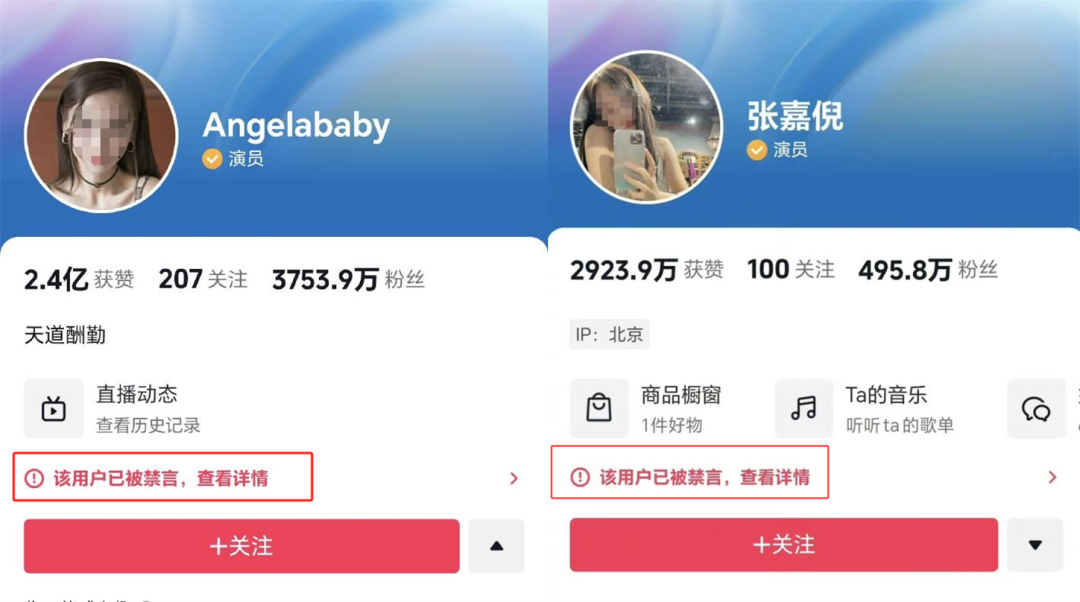
Task: Tap the verified badge under 张嘉倪
Action: (x=757, y=150)
